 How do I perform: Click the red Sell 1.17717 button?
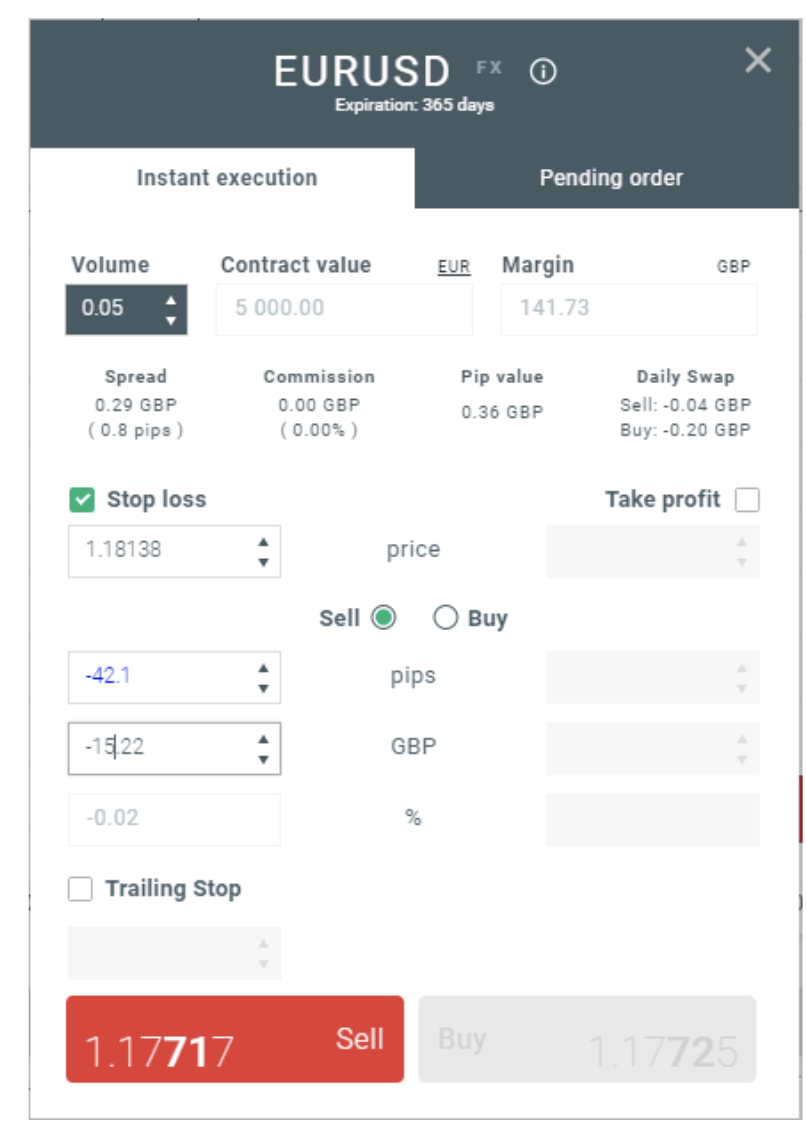pyautogui.click(x=235, y=1039)
